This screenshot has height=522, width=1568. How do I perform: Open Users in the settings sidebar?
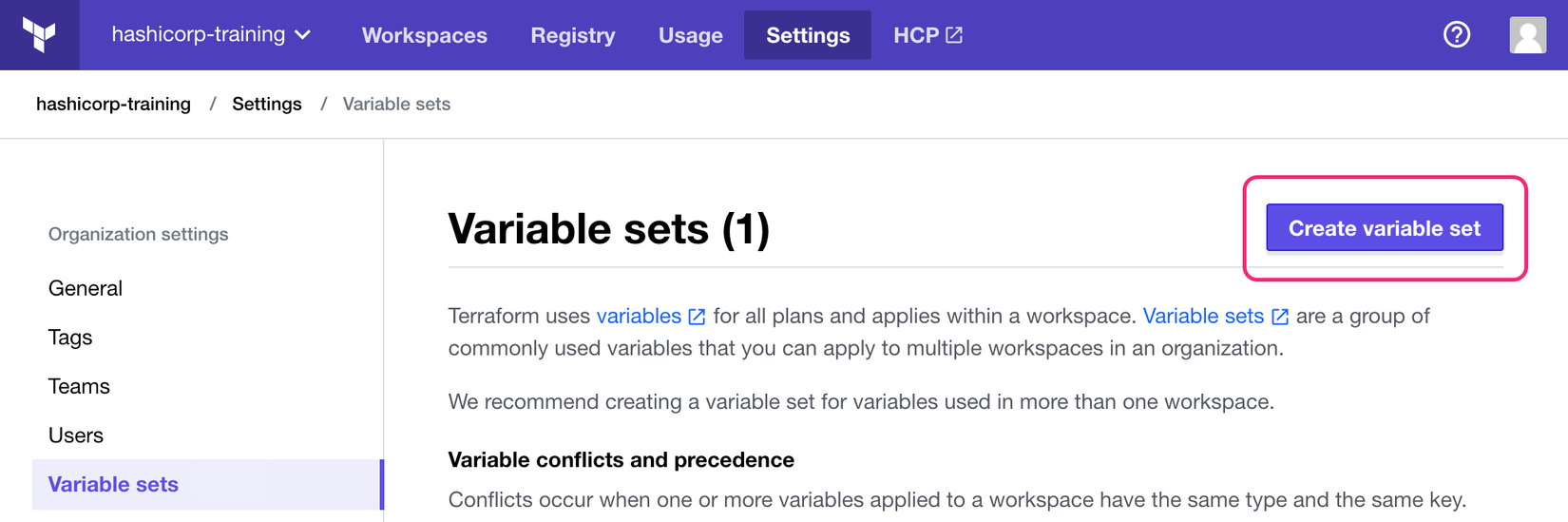76,435
